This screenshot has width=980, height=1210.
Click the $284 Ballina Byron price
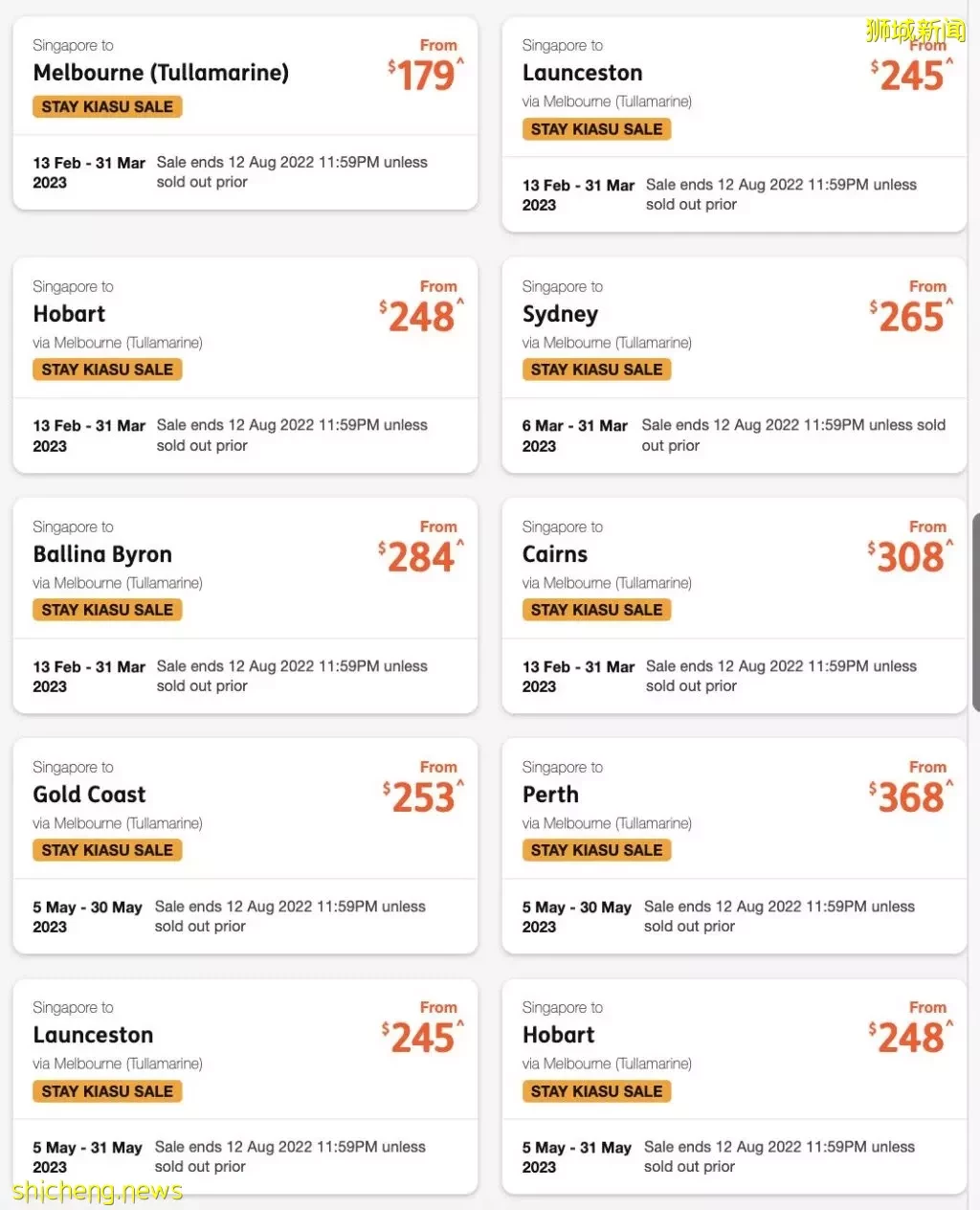[x=420, y=557]
